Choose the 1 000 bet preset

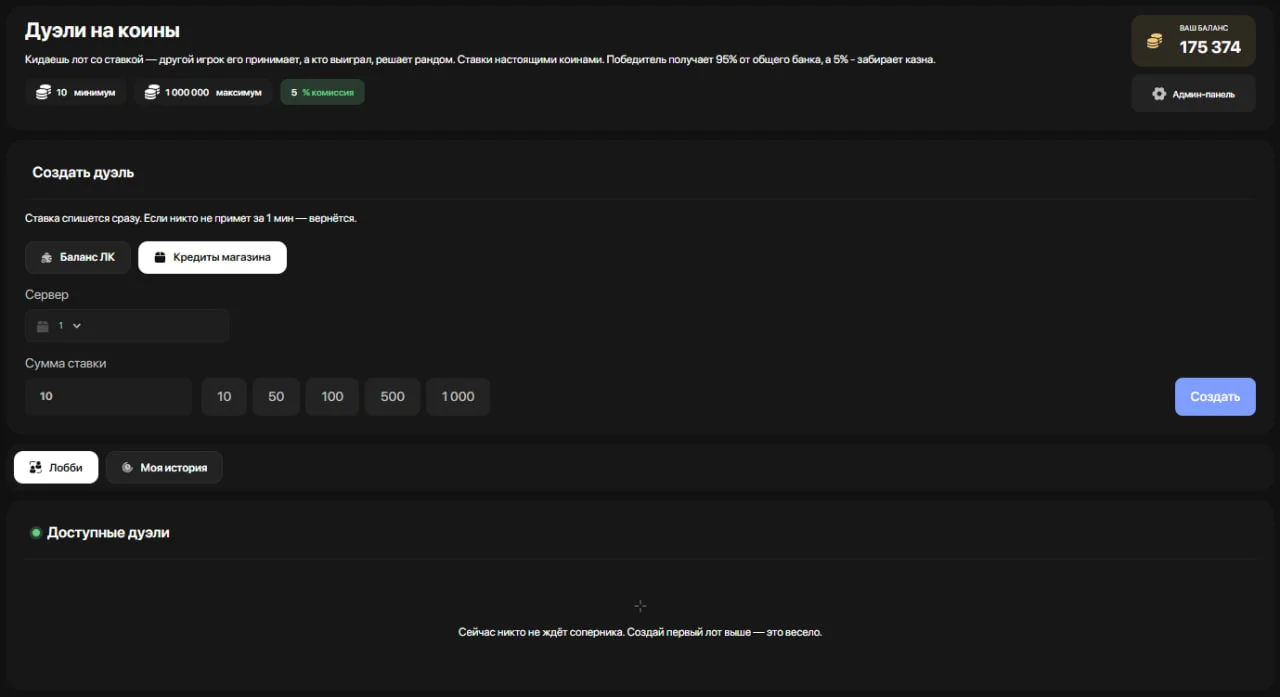[x=458, y=396]
